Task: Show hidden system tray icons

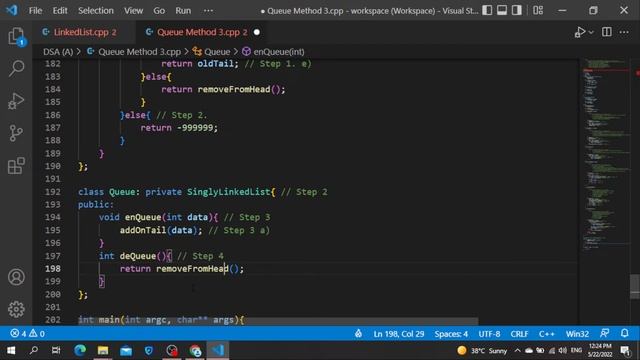Action: (x=517, y=350)
